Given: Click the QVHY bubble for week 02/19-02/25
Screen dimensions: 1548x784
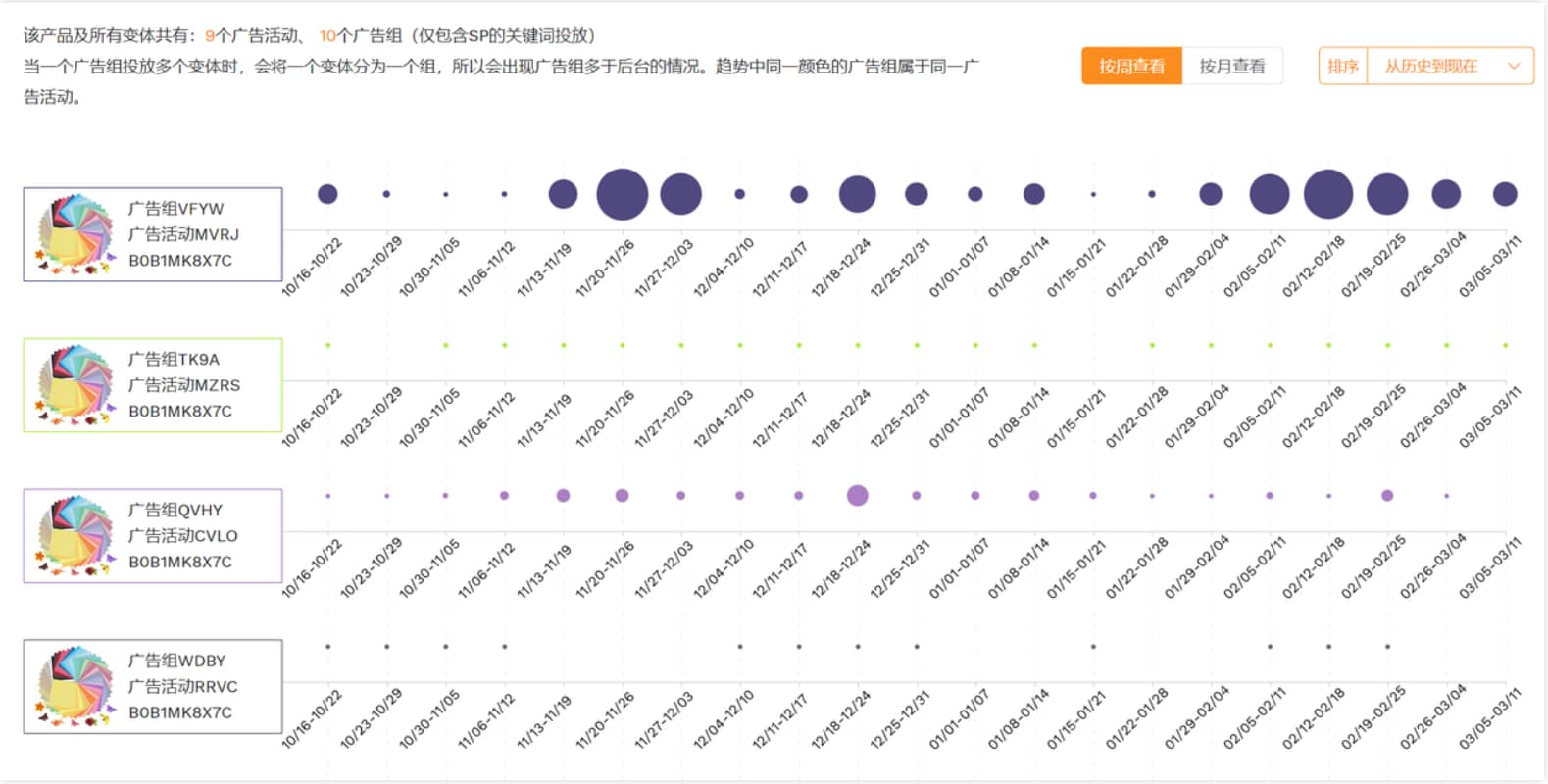Looking at the screenshot, I should pyautogui.click(x=1386, y=495).
